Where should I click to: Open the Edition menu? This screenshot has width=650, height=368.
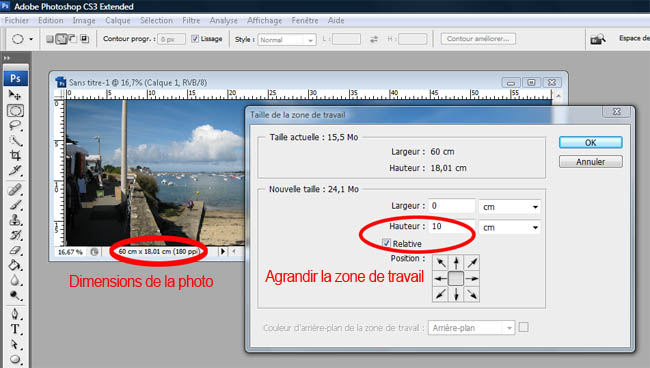(x=51, y=20)
